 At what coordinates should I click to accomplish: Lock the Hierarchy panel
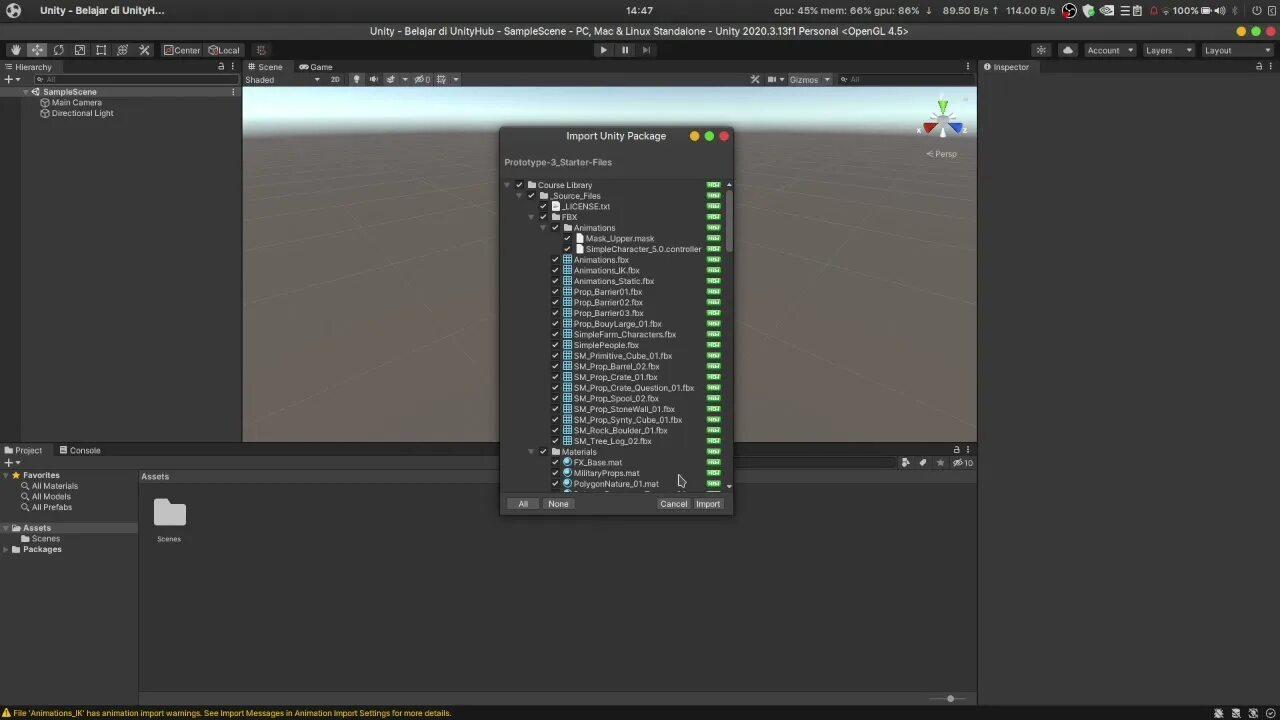point(221,67)
